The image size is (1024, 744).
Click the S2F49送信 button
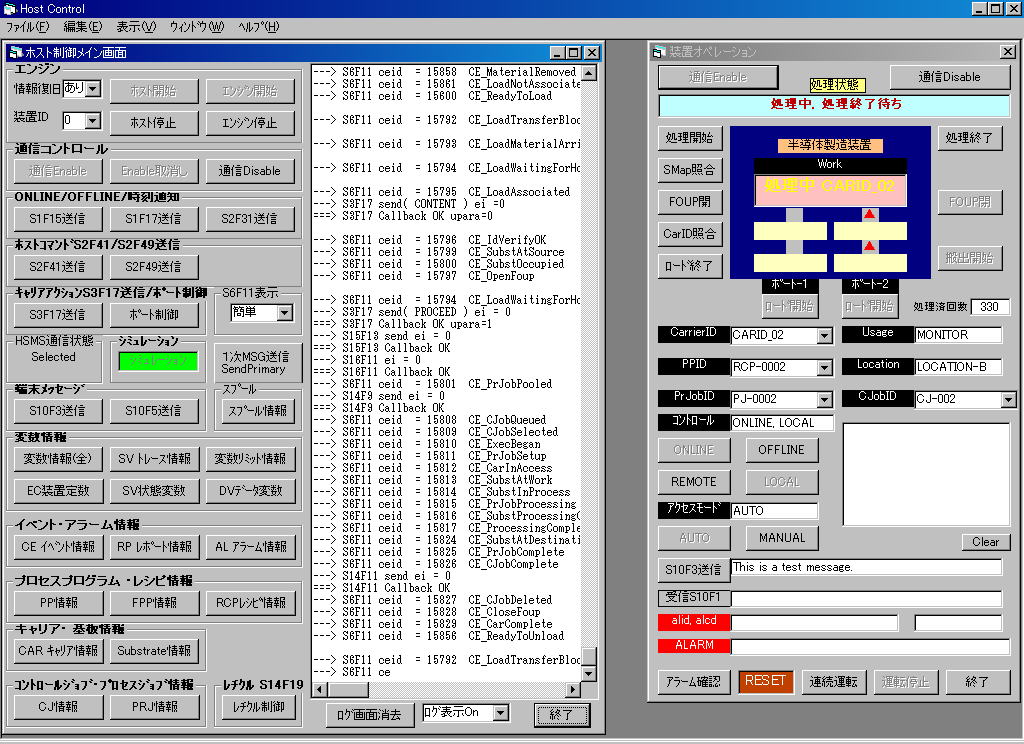click(153, 267)
